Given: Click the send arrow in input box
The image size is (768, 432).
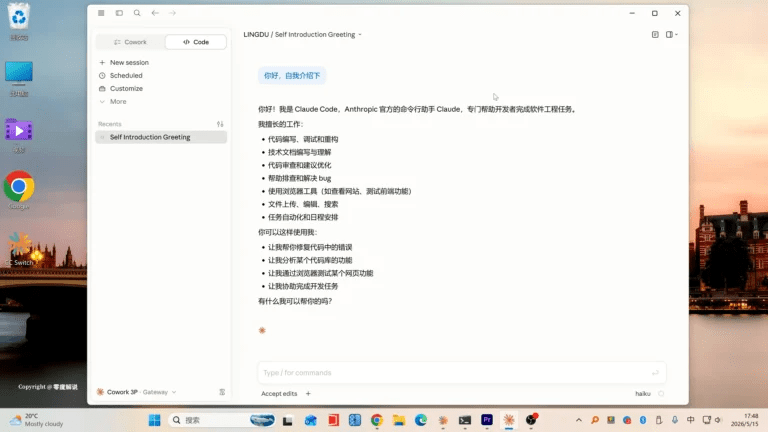Looking at the screenshot, I should [655, 373].
